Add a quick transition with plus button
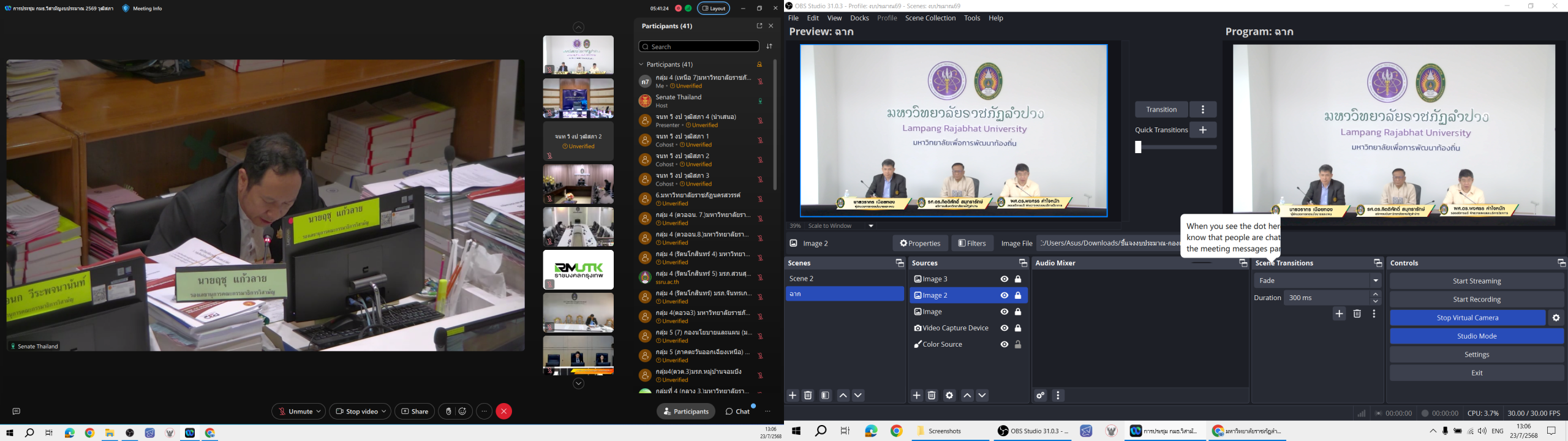1568x441 pixels. (1203, 130)
